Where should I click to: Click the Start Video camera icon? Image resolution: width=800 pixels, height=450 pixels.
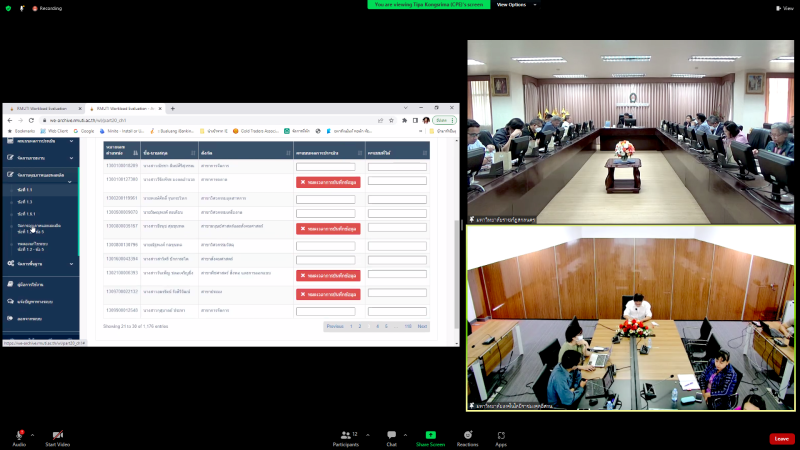point(57,435)
